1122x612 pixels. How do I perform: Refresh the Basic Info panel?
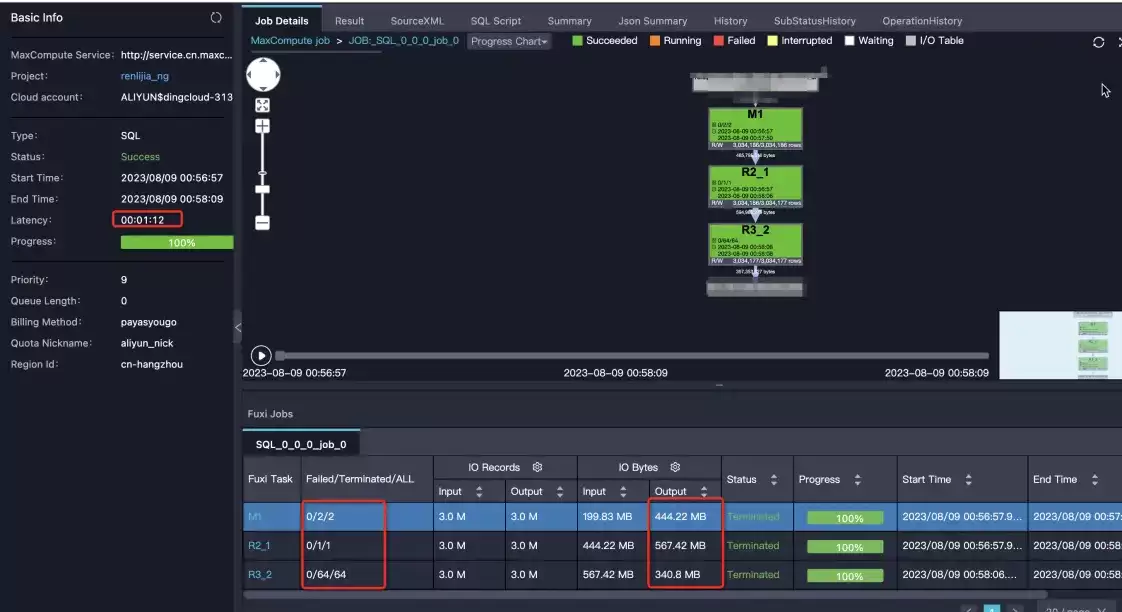click(x=215, y=17)
